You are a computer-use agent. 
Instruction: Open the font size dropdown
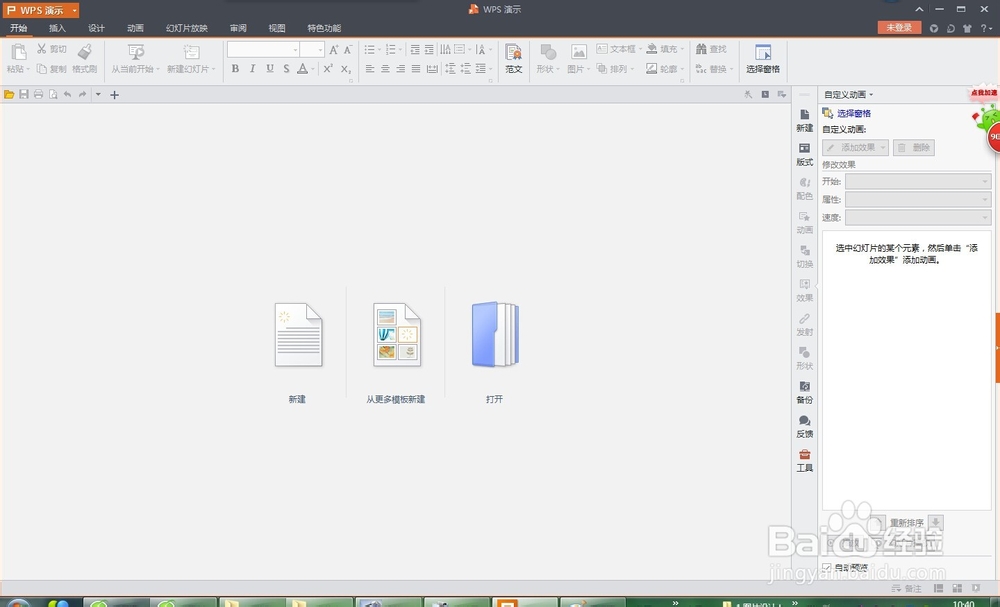pos(320,50)
